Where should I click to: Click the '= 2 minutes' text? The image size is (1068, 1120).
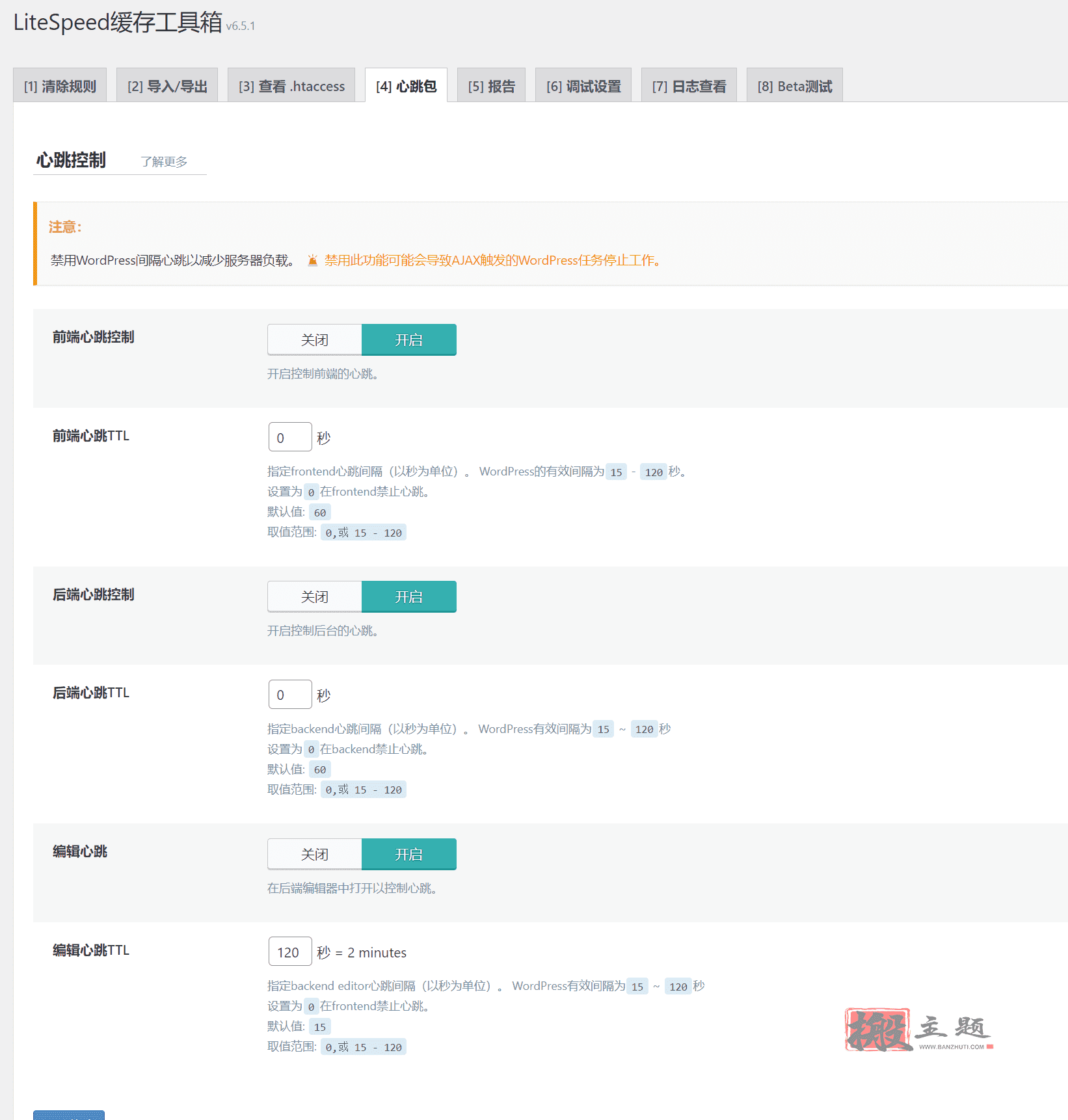coord(371,952)
